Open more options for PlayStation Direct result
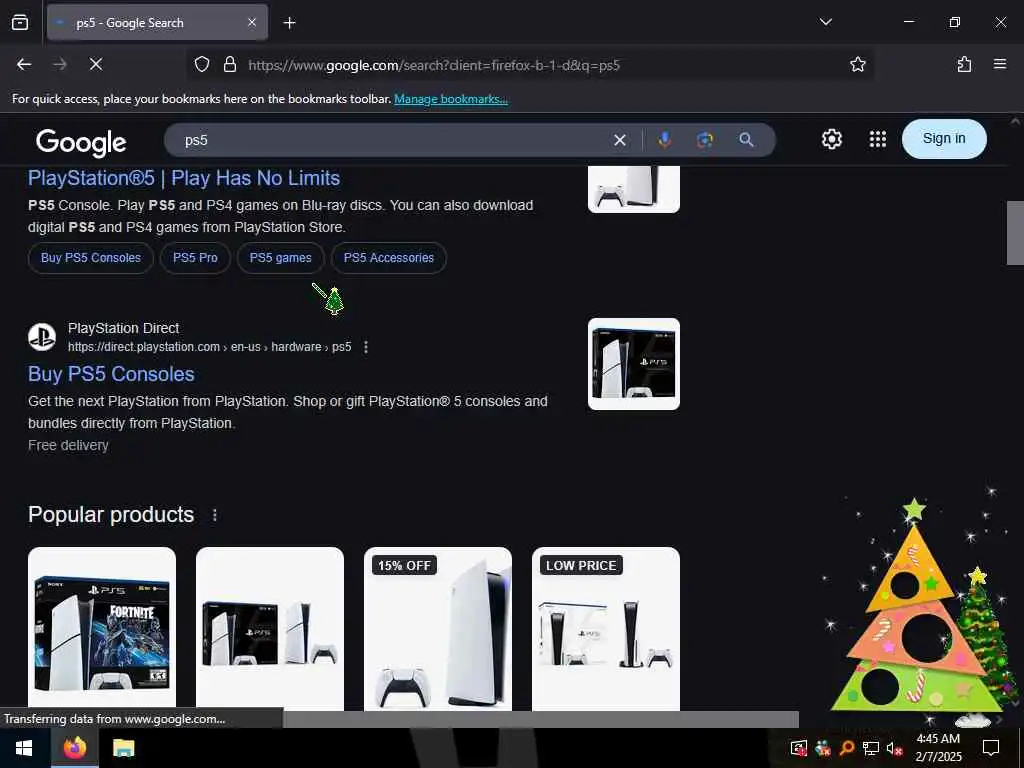Image resolution: width=1024 pixels, height=768 pixels. (366, 347)
